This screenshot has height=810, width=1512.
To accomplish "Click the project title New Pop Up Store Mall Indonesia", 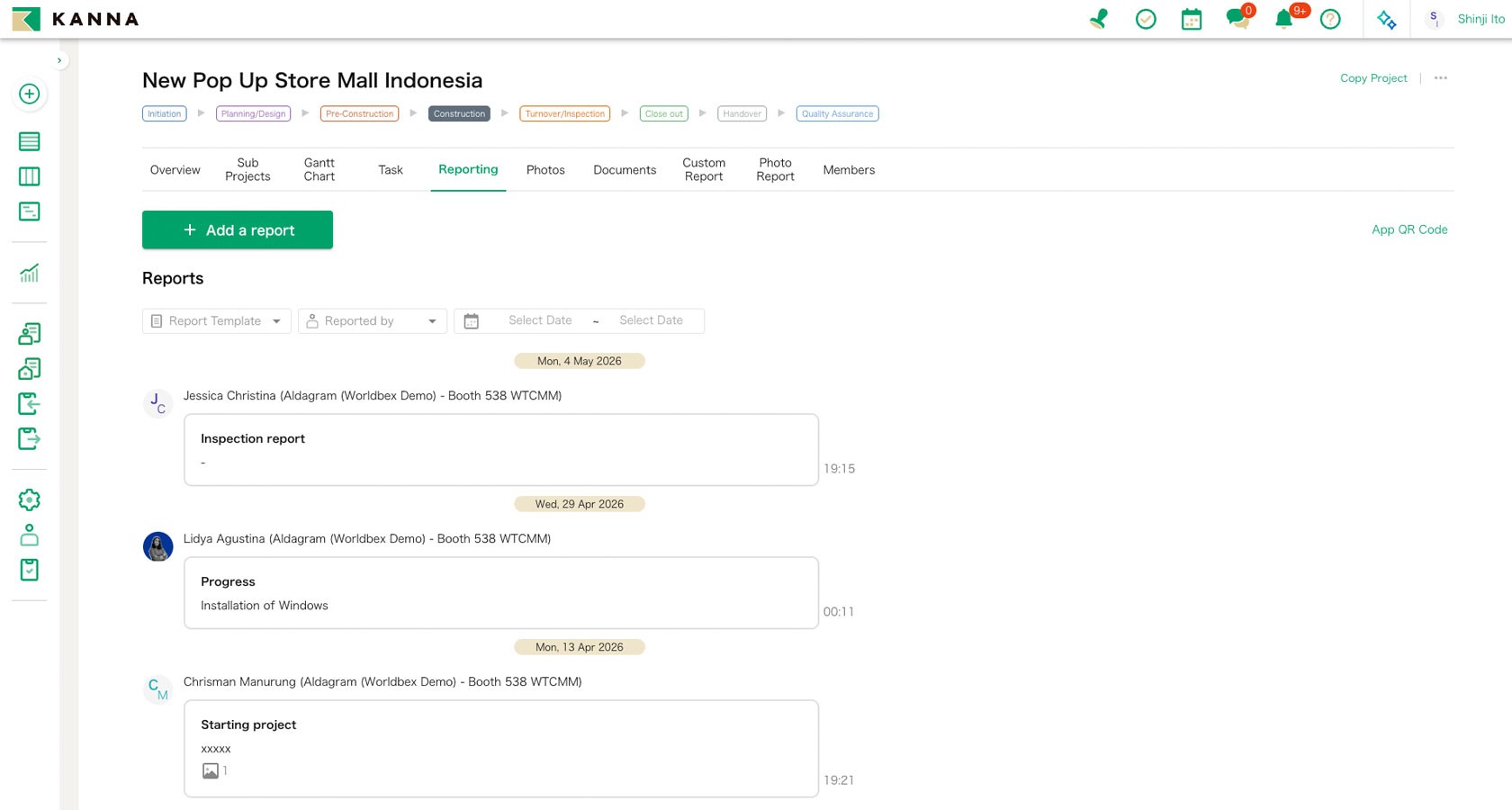I will [x=312, y=80].
